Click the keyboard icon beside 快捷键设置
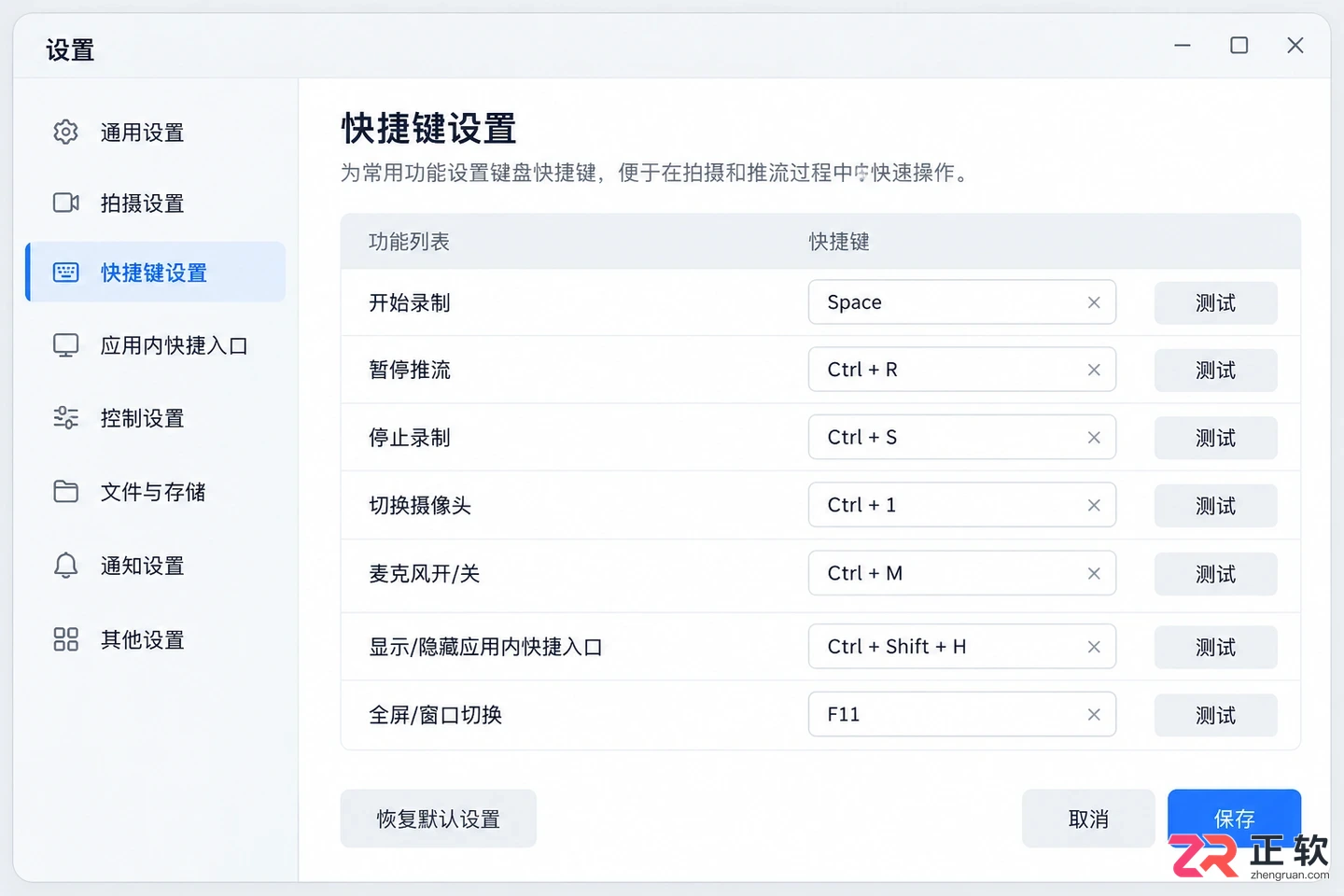 click(65, 273)
